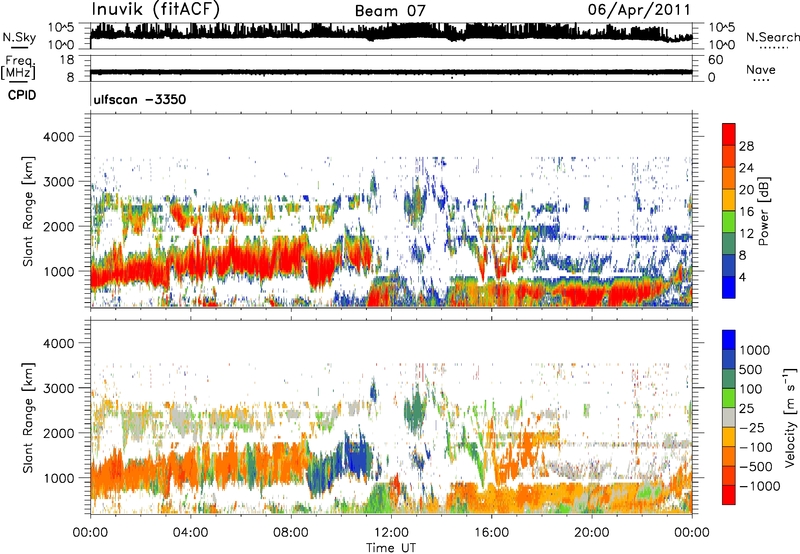Click the 'CPID' row label
The image size is (800, 554).
(22, 95)
